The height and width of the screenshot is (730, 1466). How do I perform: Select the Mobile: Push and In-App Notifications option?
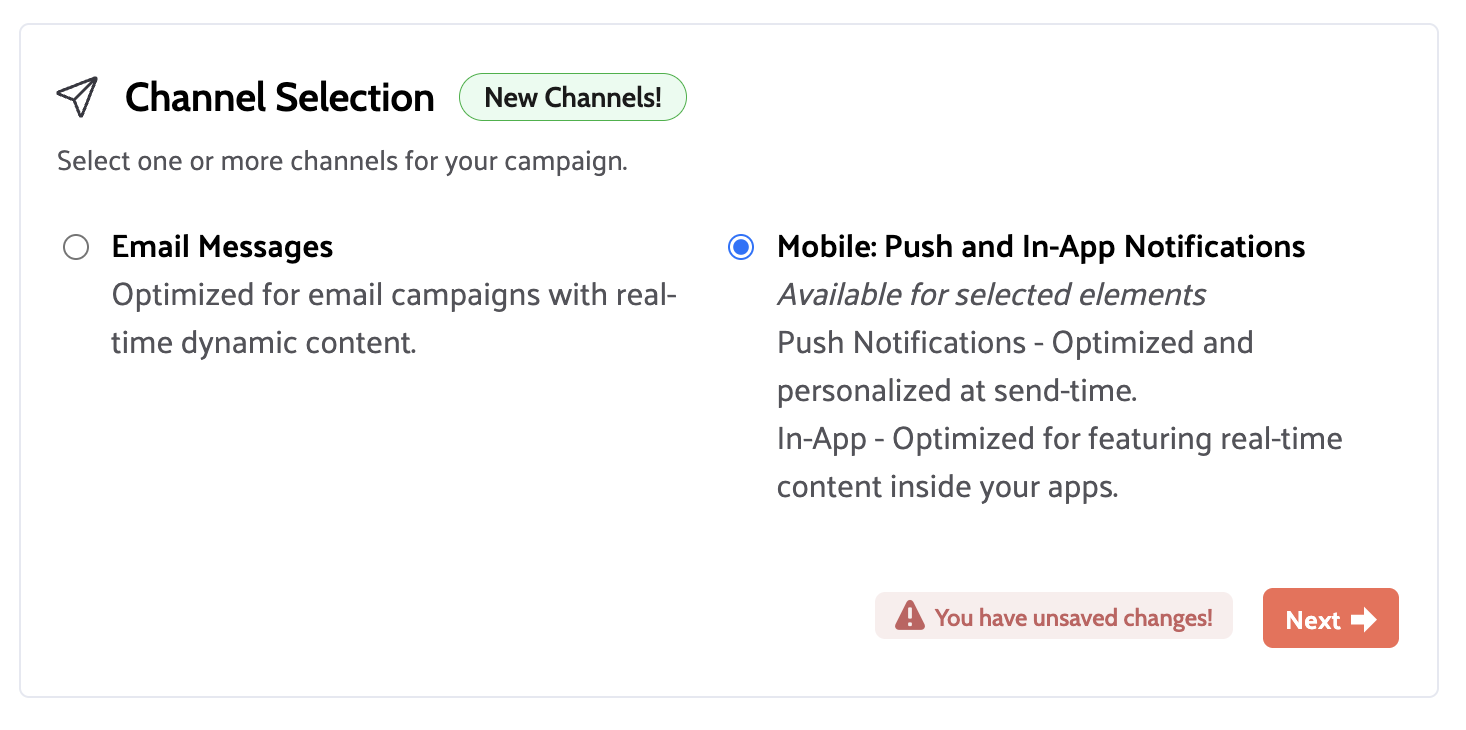coord(740,247)
